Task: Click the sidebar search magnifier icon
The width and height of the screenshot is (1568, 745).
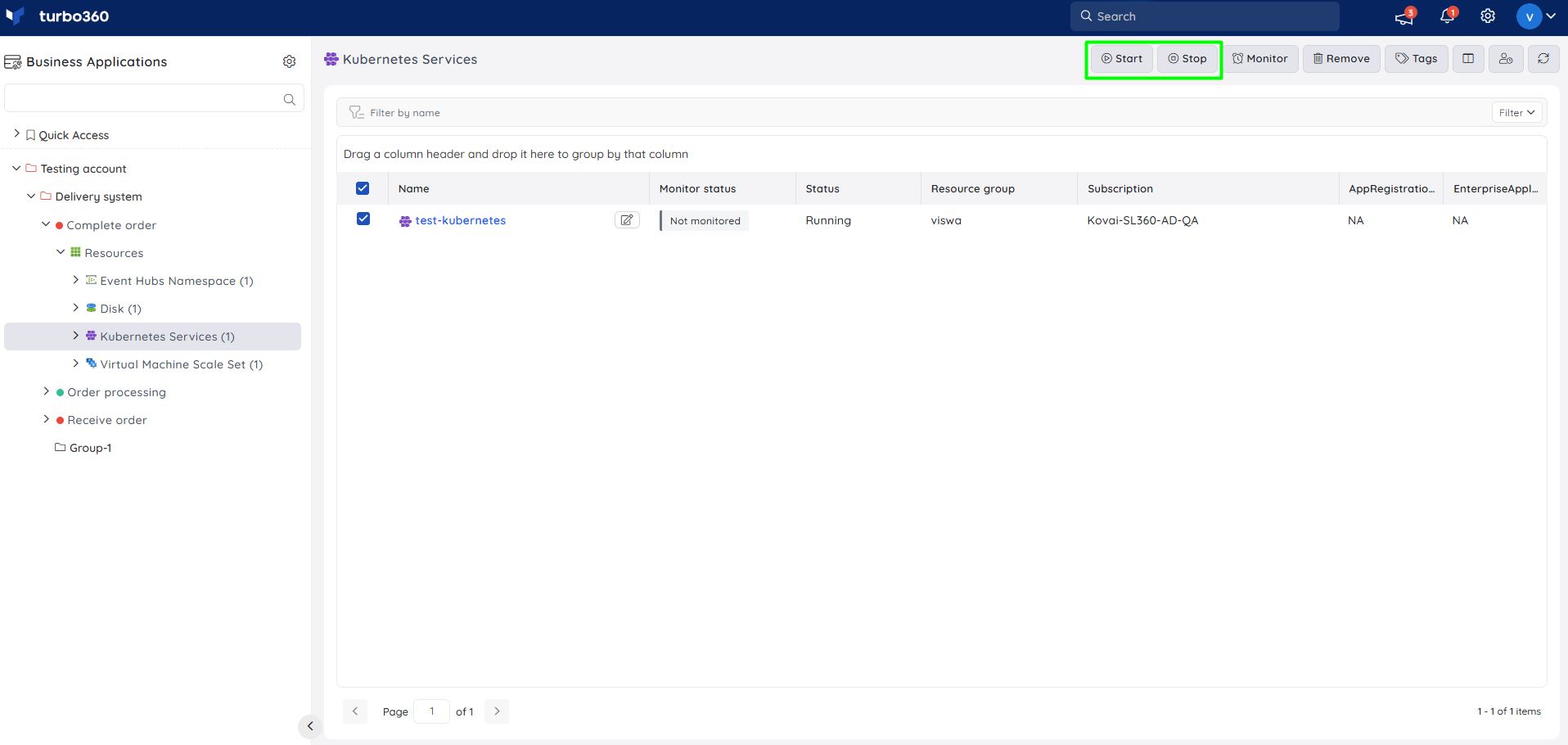Action: point(289,99)
